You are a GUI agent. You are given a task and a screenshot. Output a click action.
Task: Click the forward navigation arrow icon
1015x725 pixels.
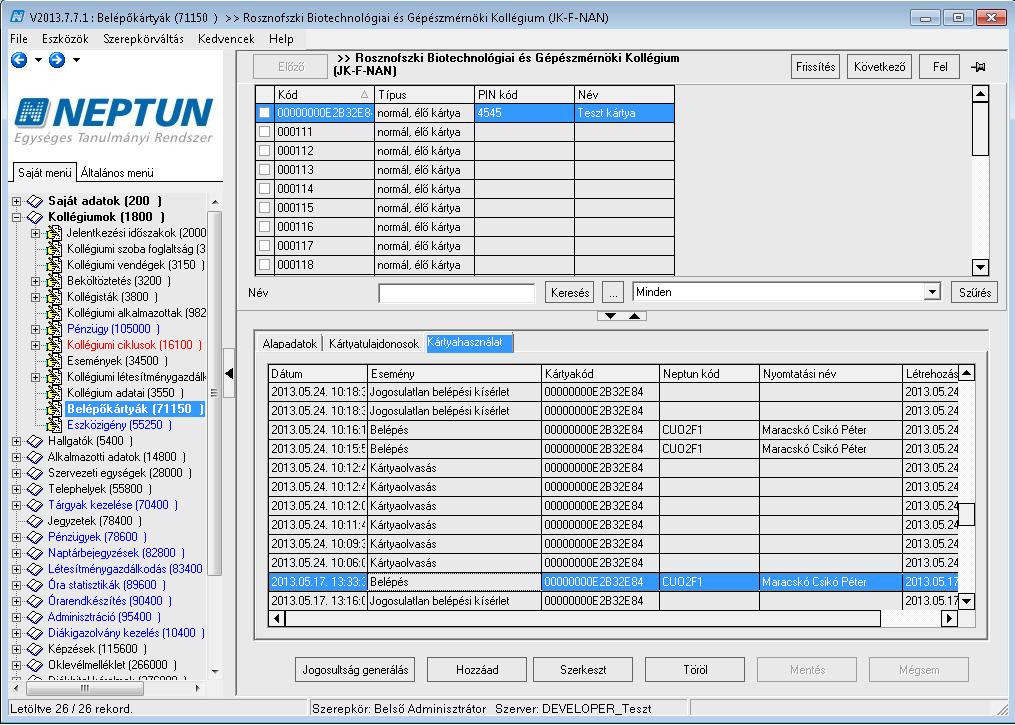[x=57, y=60]
